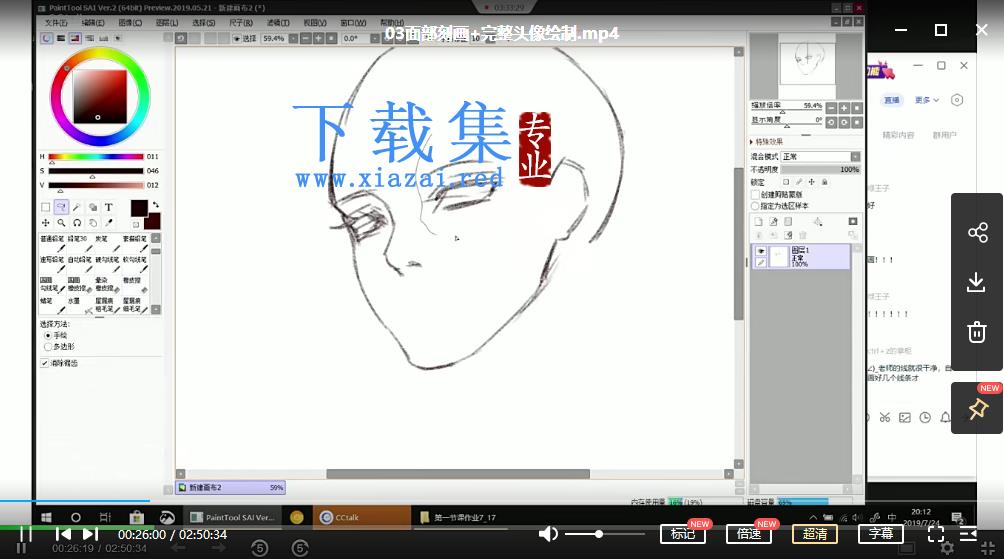Screen dimensions: 1004x559
Task: Click the lock-all padlock icon in layer panel
Action: 825,182
